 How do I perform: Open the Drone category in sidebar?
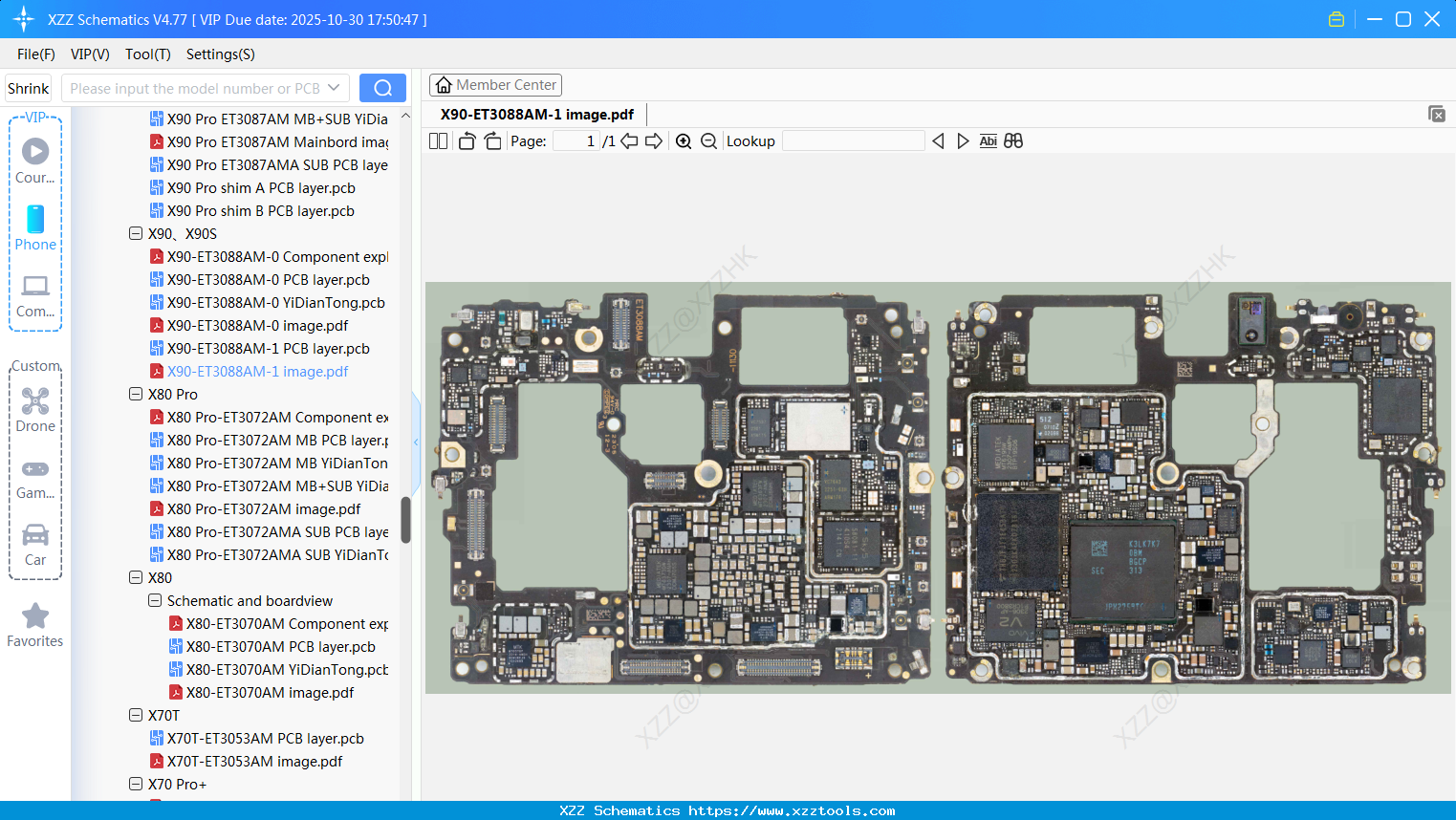tap(35, 410)
